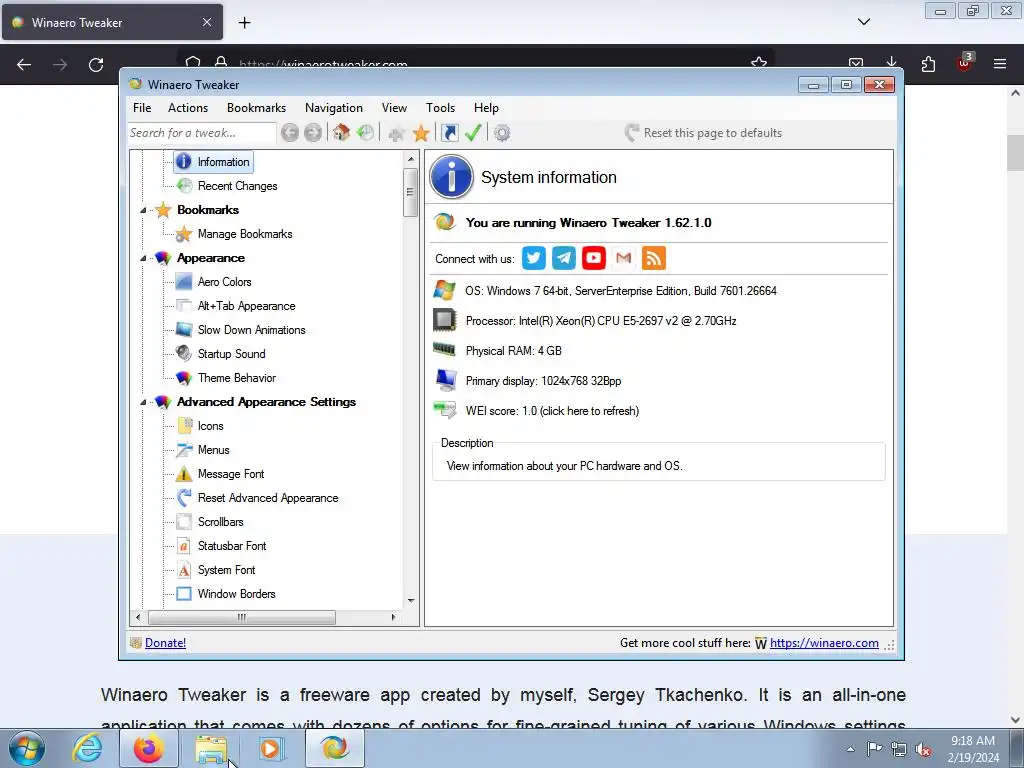Select Recent Changes in the tree
1024x768 pixels.
point(238,186)
